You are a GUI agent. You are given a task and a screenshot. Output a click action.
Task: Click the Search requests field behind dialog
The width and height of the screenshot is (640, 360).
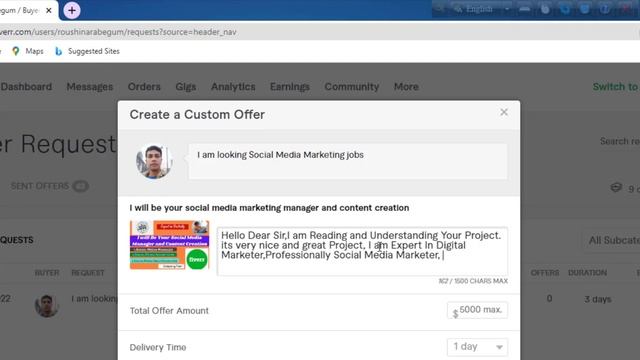tap(620, 141)
